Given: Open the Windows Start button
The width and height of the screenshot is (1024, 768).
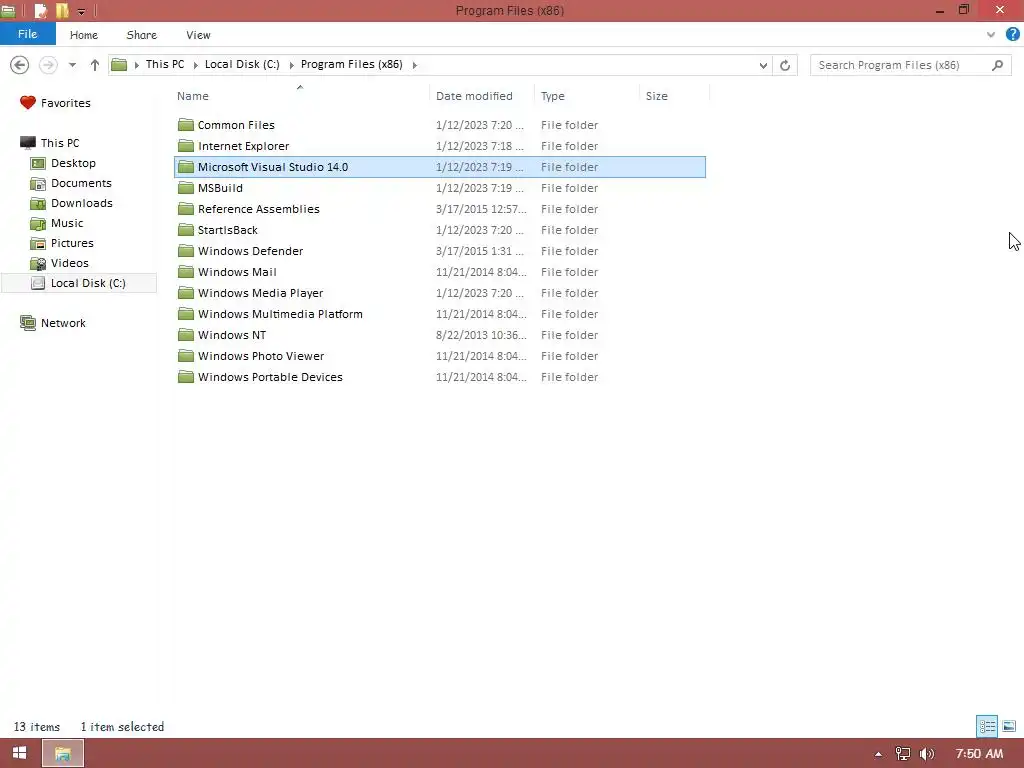Looking at the screenshot, I should point(20,753).
